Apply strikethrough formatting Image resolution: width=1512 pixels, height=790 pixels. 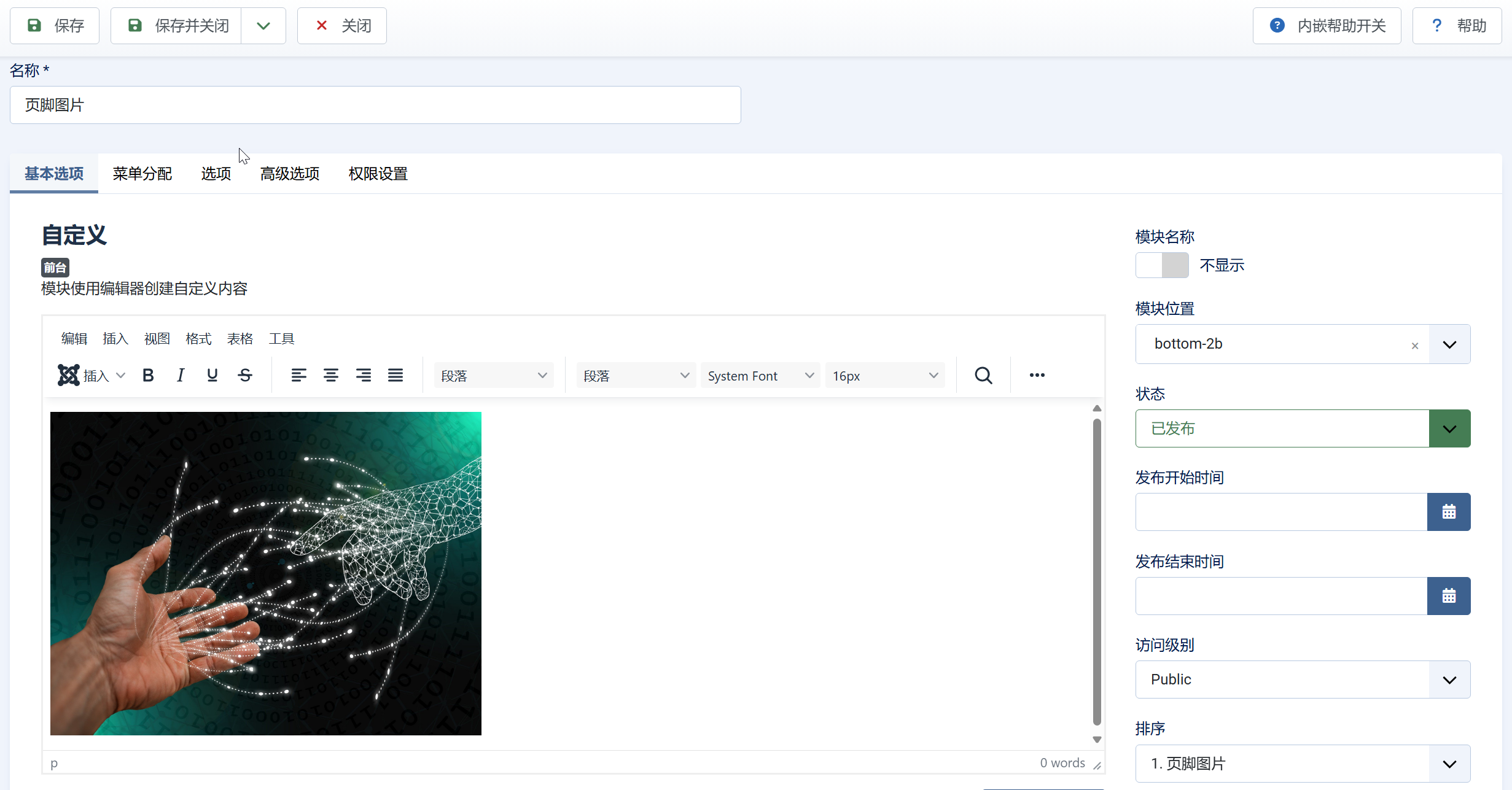244,375
